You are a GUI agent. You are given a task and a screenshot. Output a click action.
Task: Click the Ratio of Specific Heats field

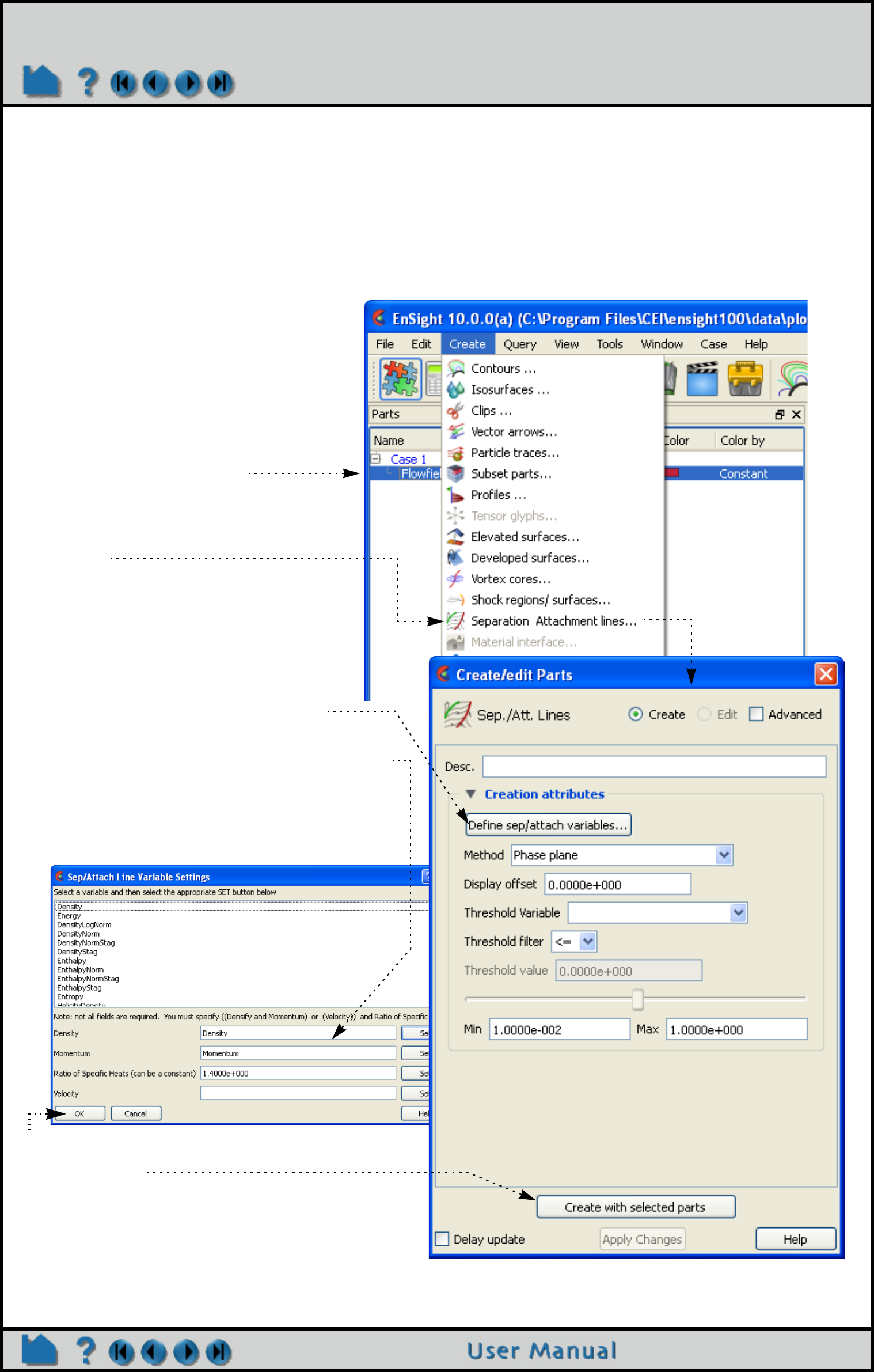tap(298, 1073)
